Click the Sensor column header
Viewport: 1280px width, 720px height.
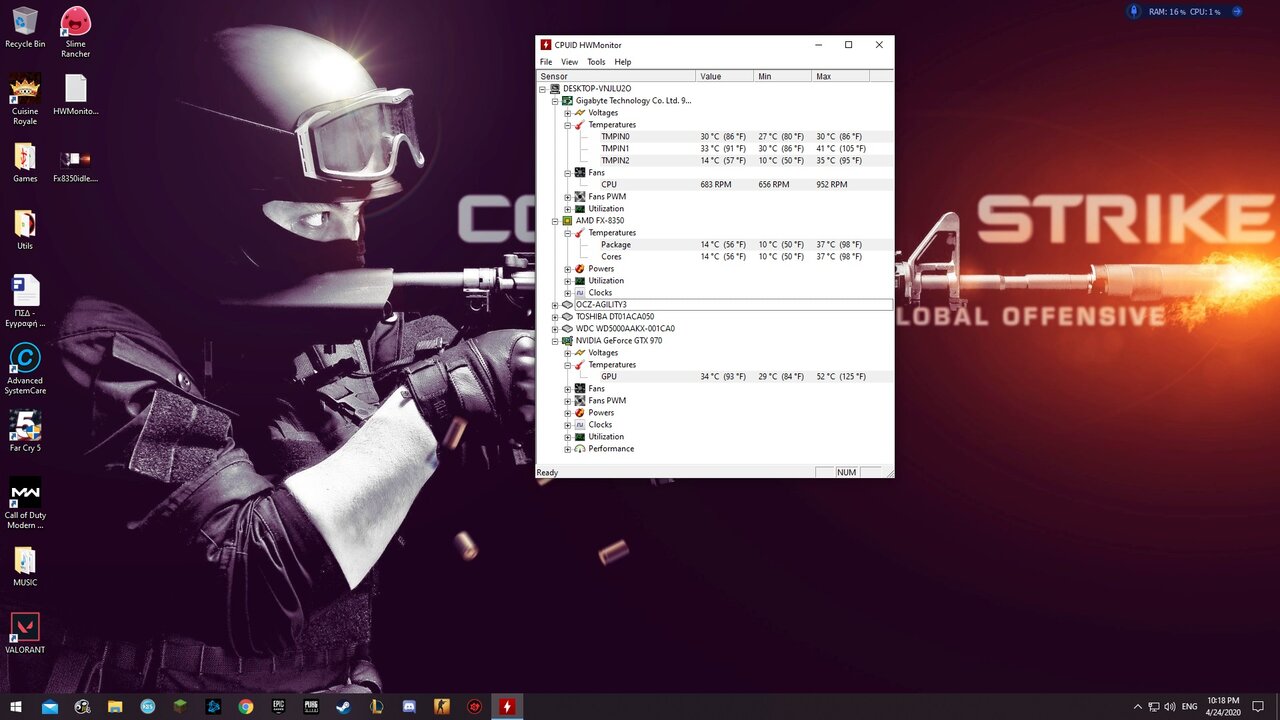[x=616, y=76]
